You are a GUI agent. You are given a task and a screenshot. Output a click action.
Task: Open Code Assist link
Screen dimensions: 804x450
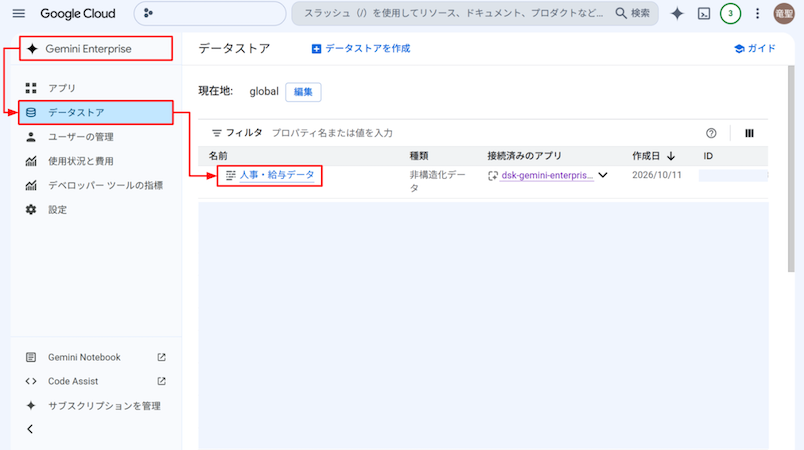[x=73, y=381]
